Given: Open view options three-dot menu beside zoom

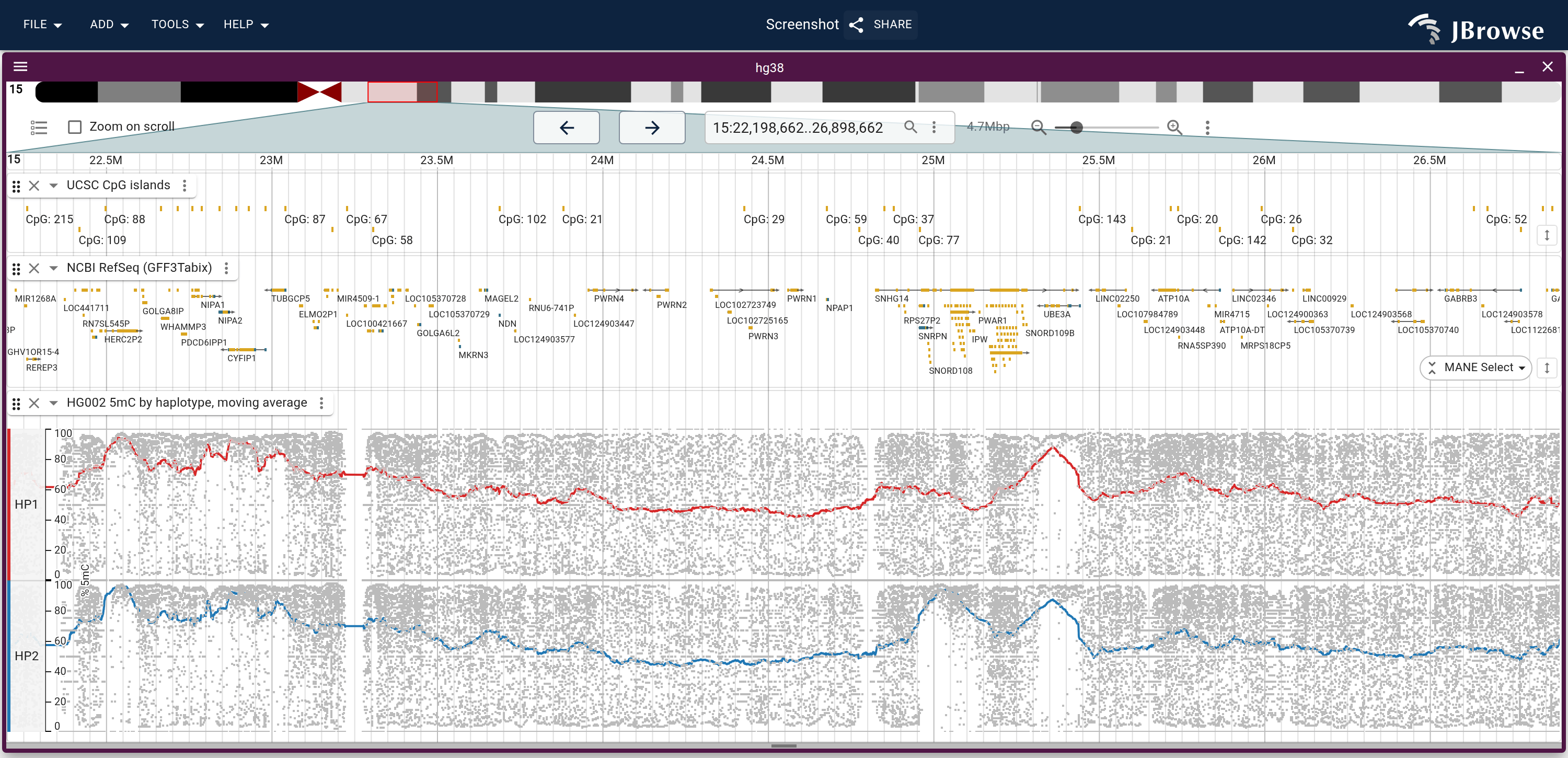Looking at the screenshot, I should tap(1208, 127).
